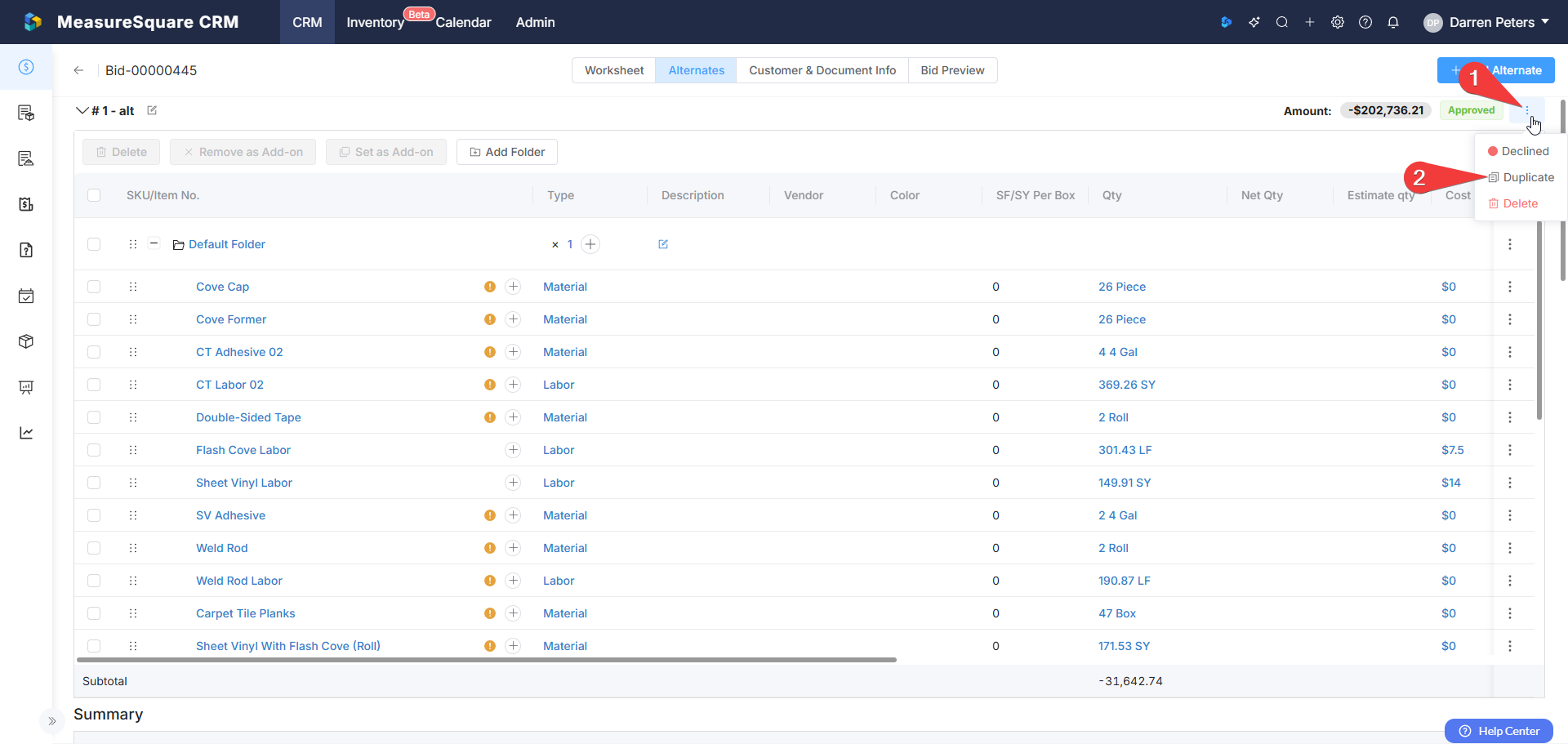
Task: Click the 47 Box quantity value
Action: pyautogui.click(x=1117, y=613)
